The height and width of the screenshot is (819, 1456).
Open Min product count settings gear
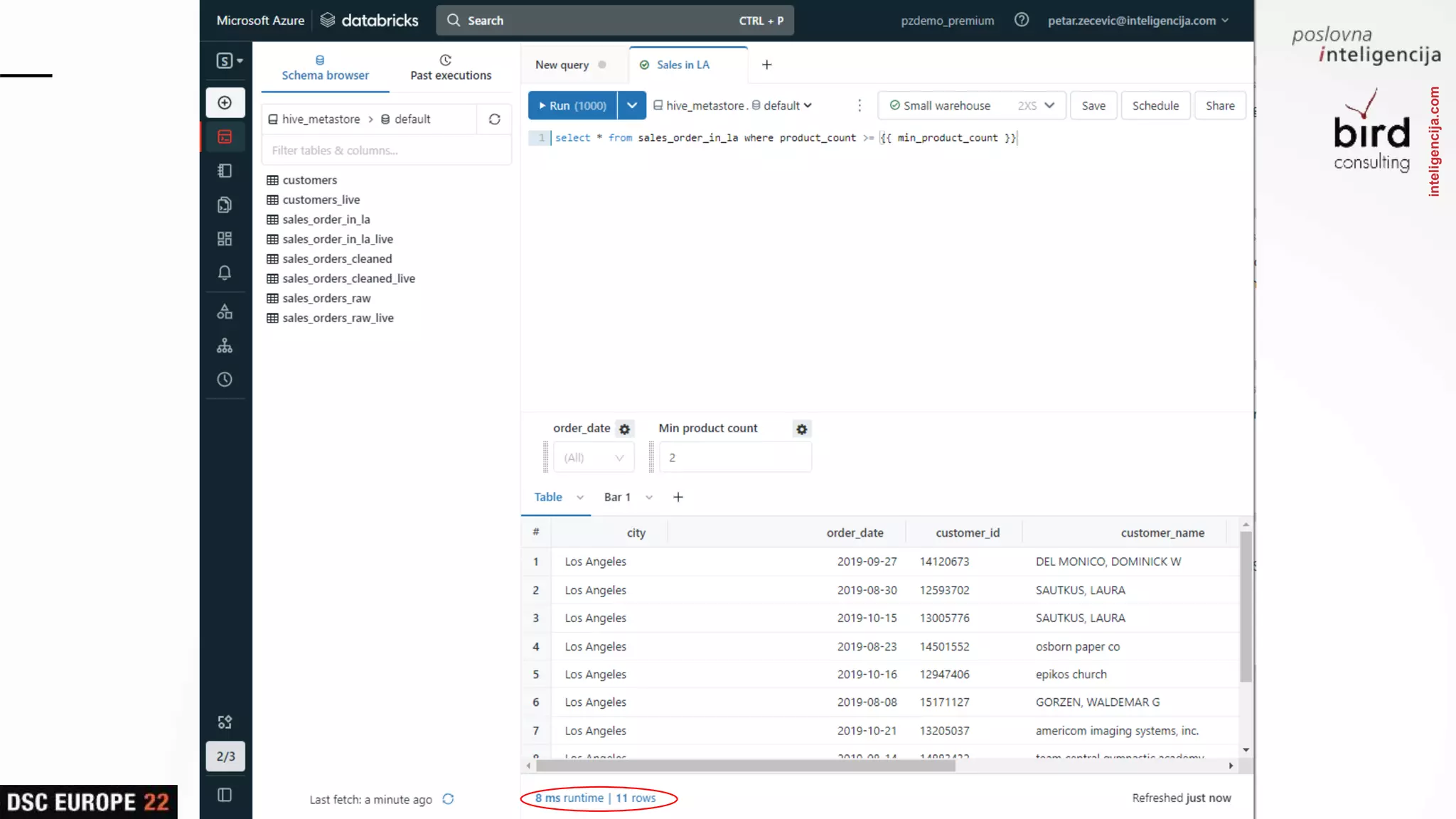tap(801, 429)
